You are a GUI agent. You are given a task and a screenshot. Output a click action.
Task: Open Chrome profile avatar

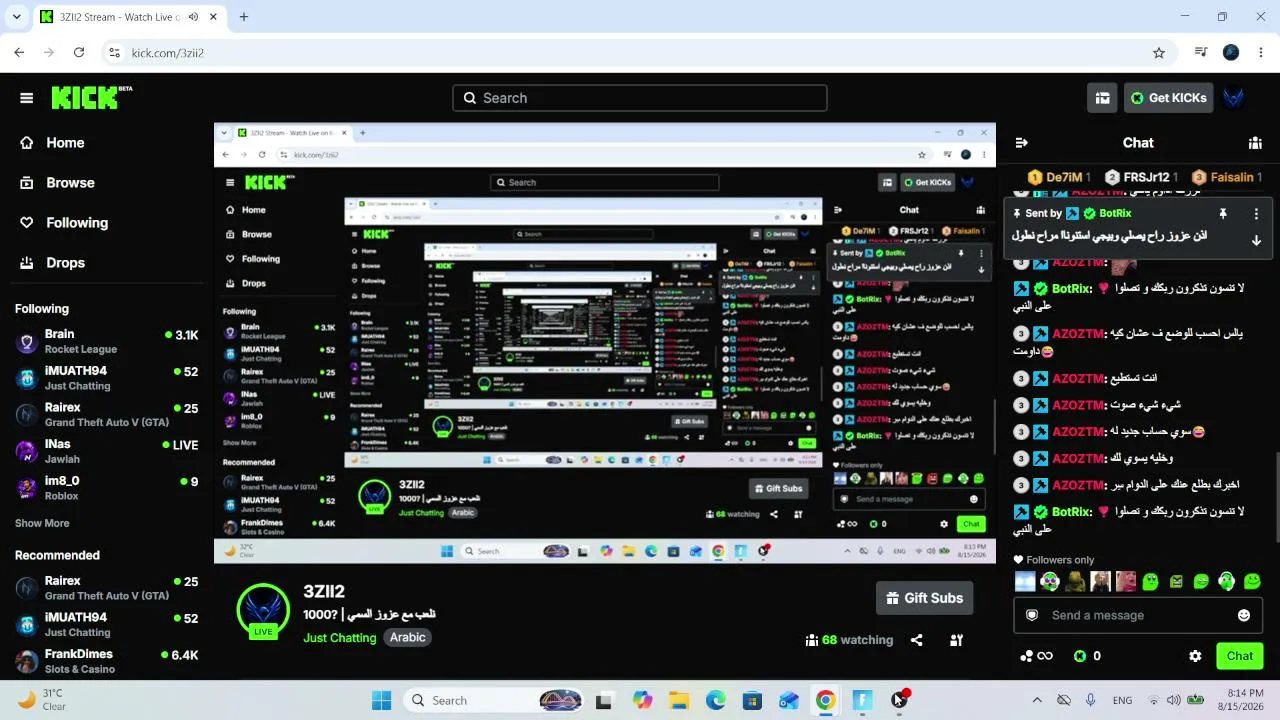pyautogui.click(x=1231, y=53)
